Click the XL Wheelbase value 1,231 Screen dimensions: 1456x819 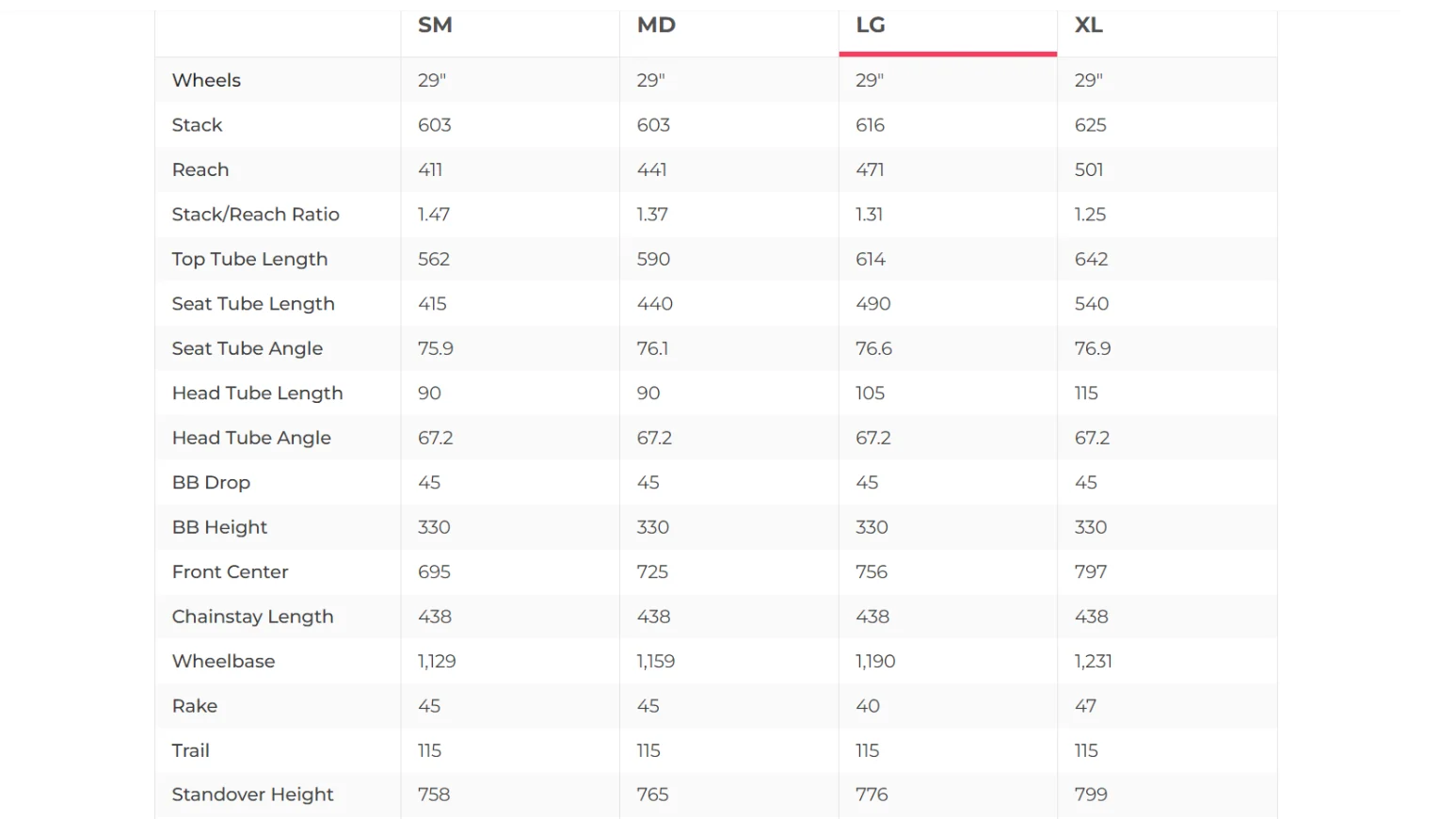[1093, 662]
